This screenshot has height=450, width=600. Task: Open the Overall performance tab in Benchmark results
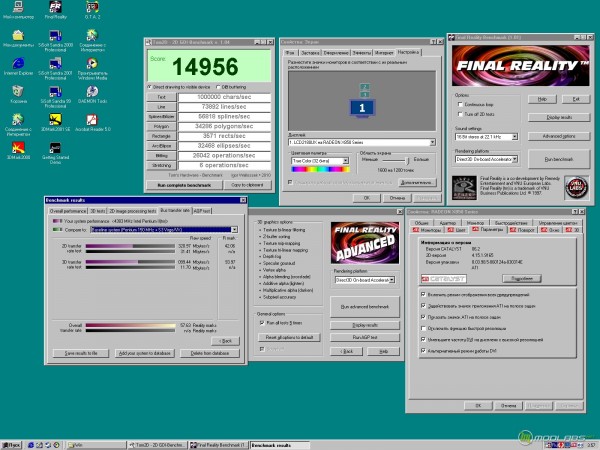click(68, 211)
